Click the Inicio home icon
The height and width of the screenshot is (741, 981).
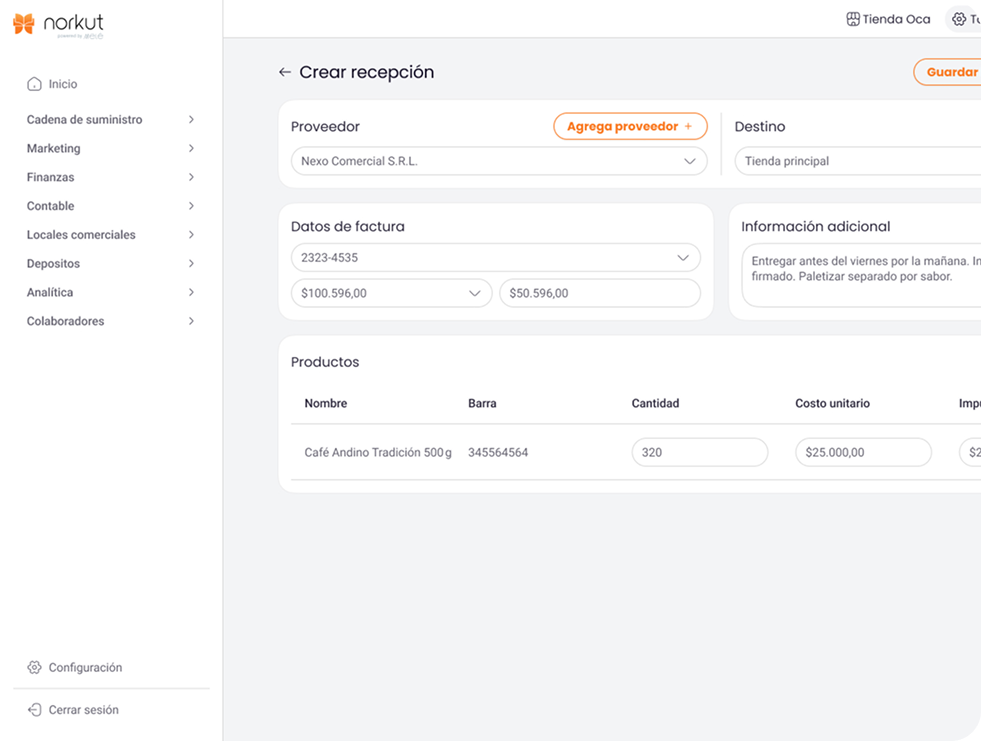[34, 84]
